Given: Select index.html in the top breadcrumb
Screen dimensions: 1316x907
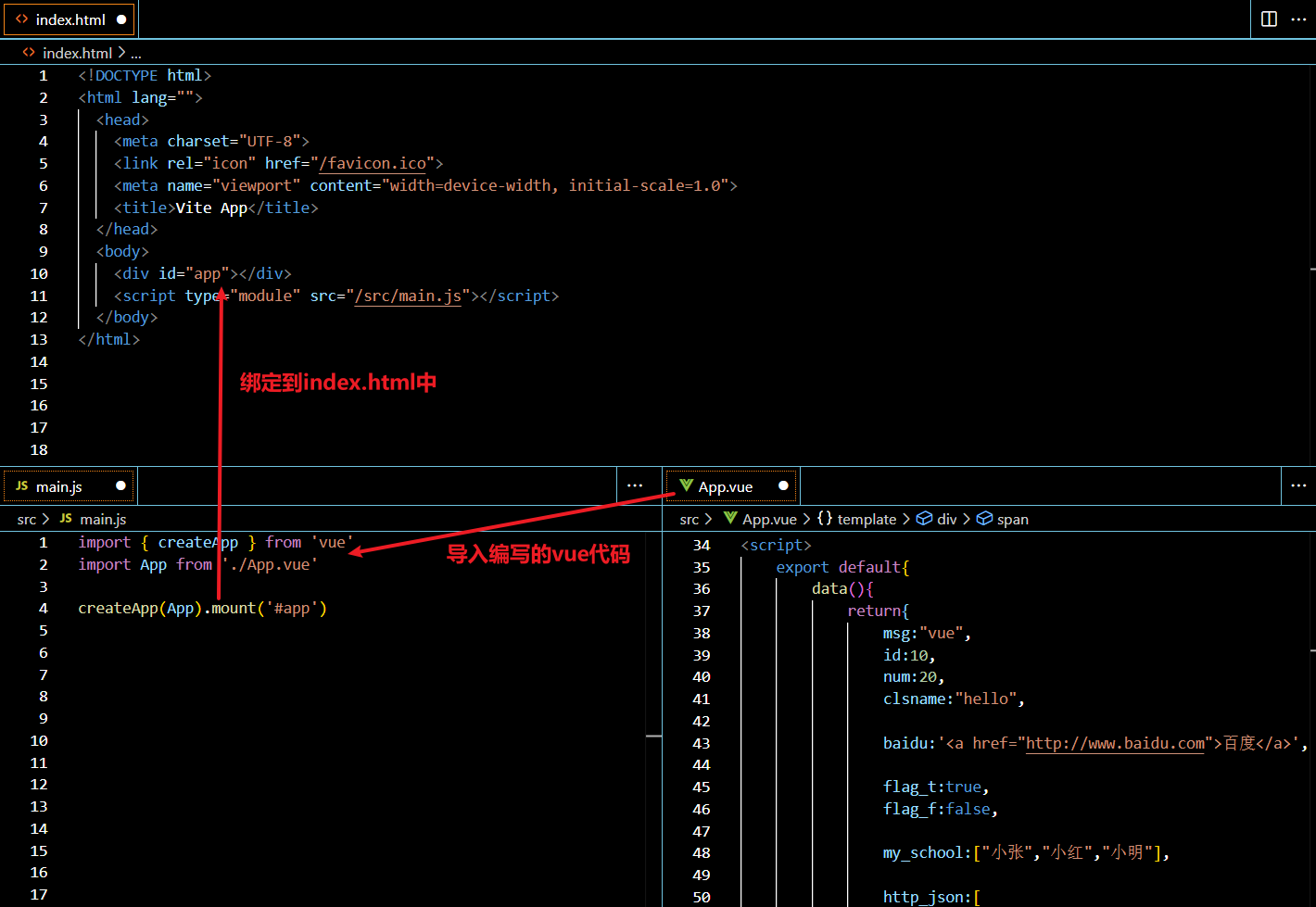Looking at the screenshot, I should 77,53.
